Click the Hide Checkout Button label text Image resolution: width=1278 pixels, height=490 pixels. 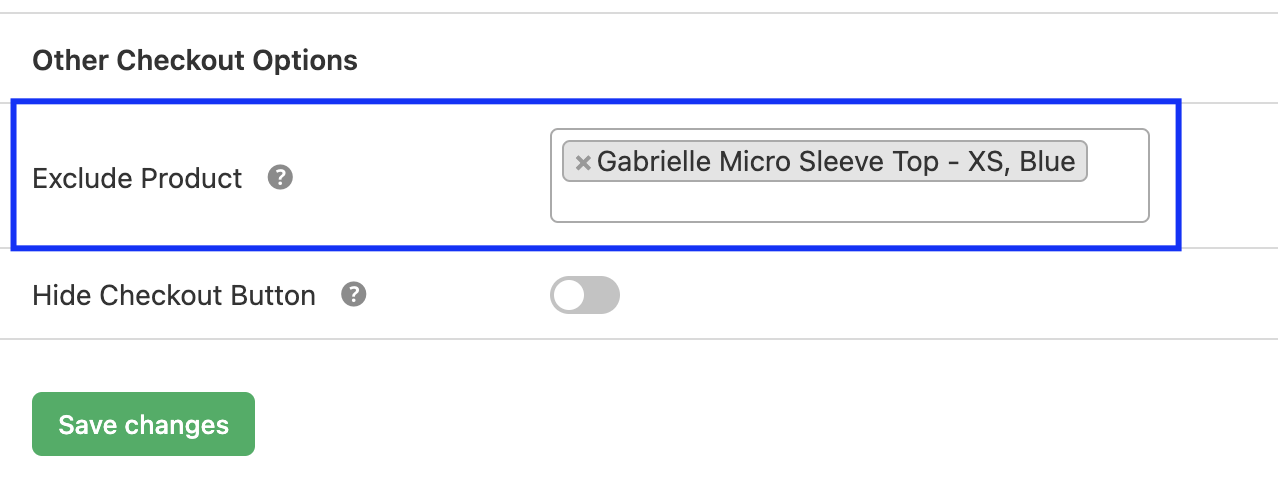click(174, 295)
